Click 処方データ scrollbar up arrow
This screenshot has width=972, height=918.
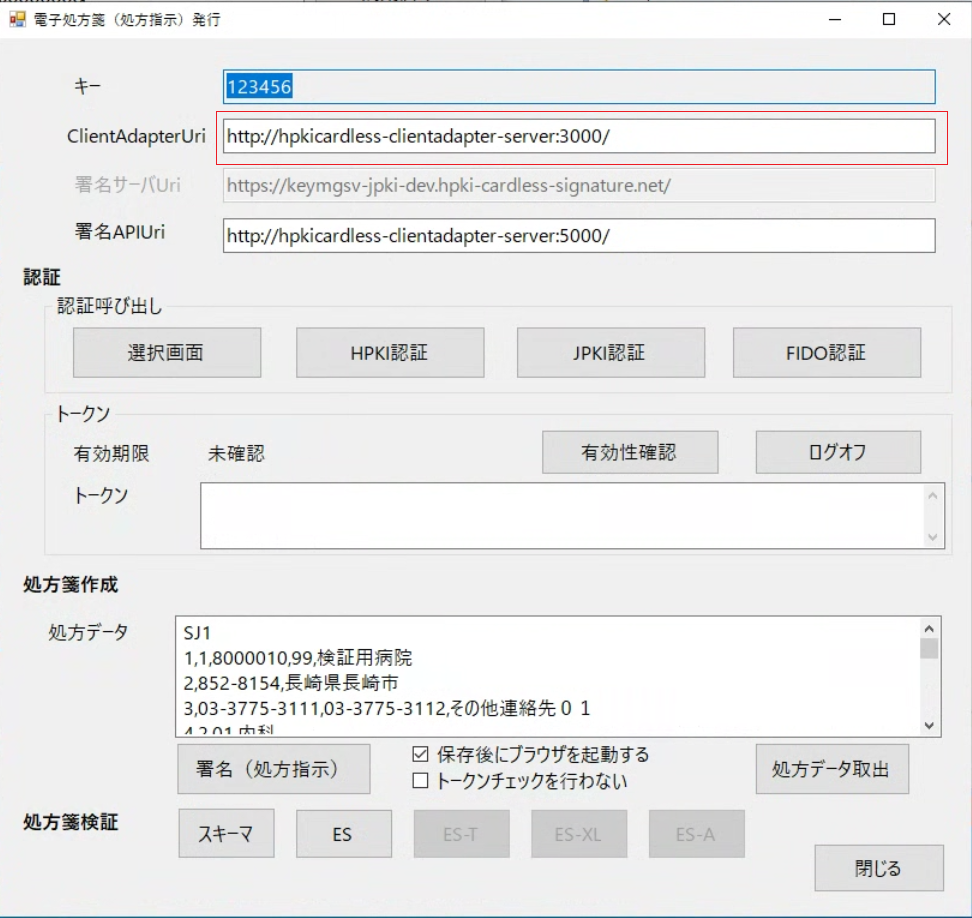pyautogui.click(x=929, y=629)
